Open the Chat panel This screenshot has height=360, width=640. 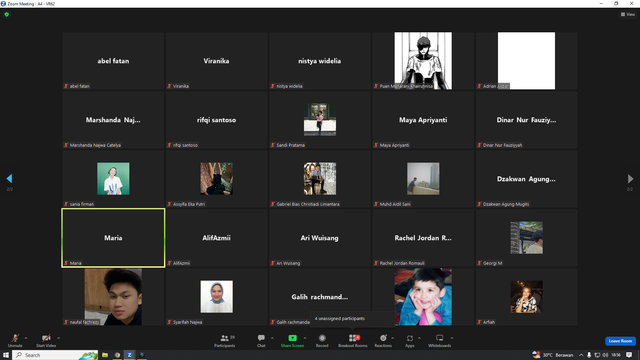pos(261,340)
